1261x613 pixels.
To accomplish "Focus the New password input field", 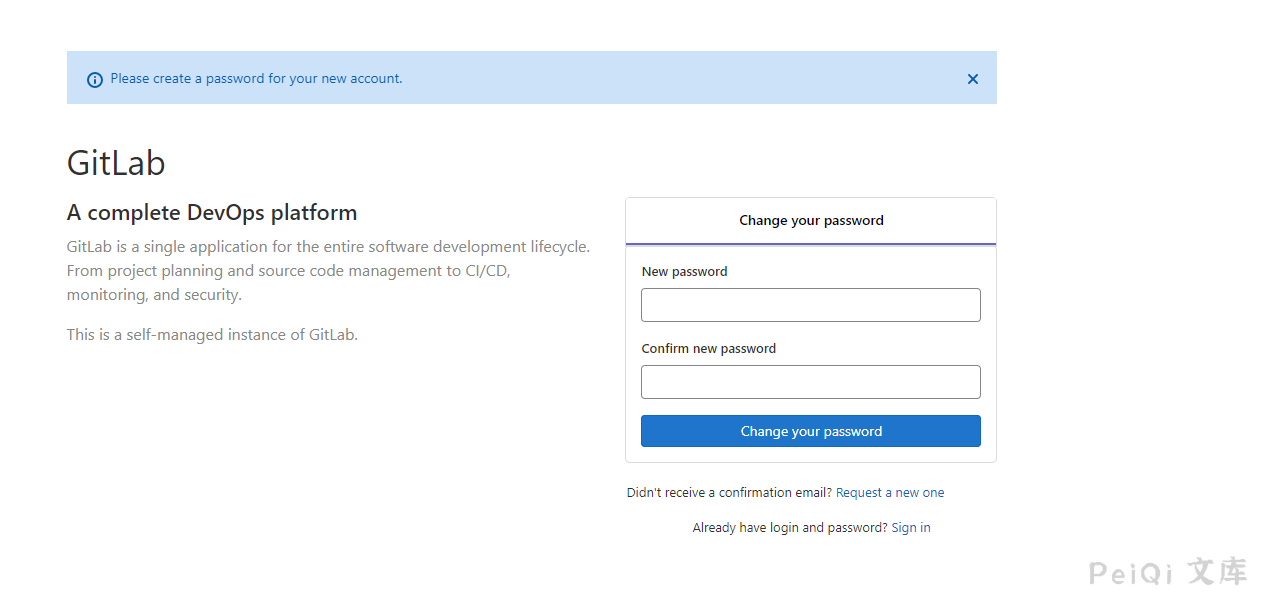I will [810, 305].
